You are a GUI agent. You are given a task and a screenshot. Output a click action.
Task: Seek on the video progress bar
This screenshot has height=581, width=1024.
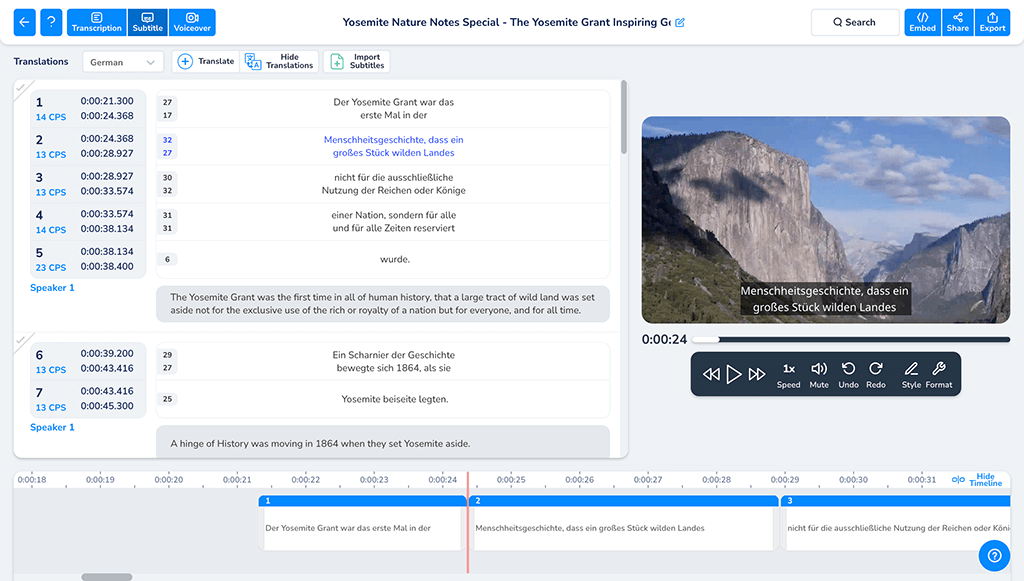(x=851, y=339)
